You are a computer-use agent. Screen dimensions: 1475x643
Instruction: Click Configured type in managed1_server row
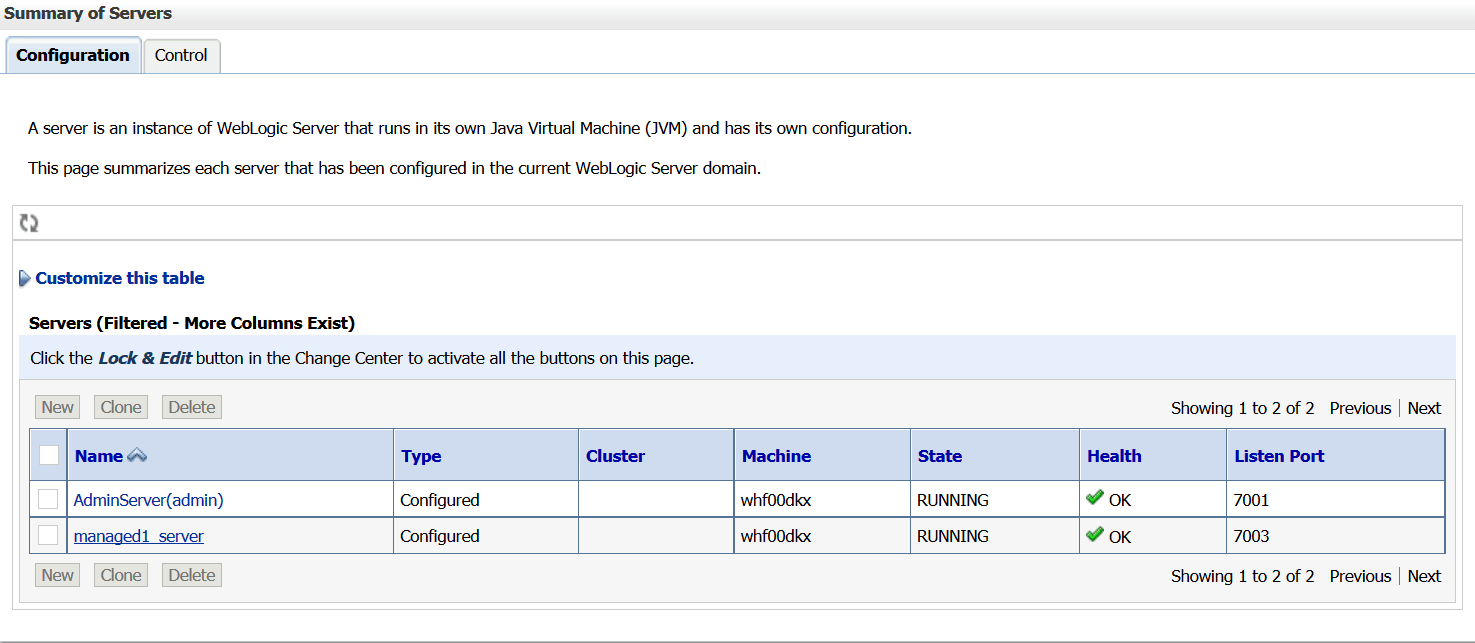pos(440,536)
